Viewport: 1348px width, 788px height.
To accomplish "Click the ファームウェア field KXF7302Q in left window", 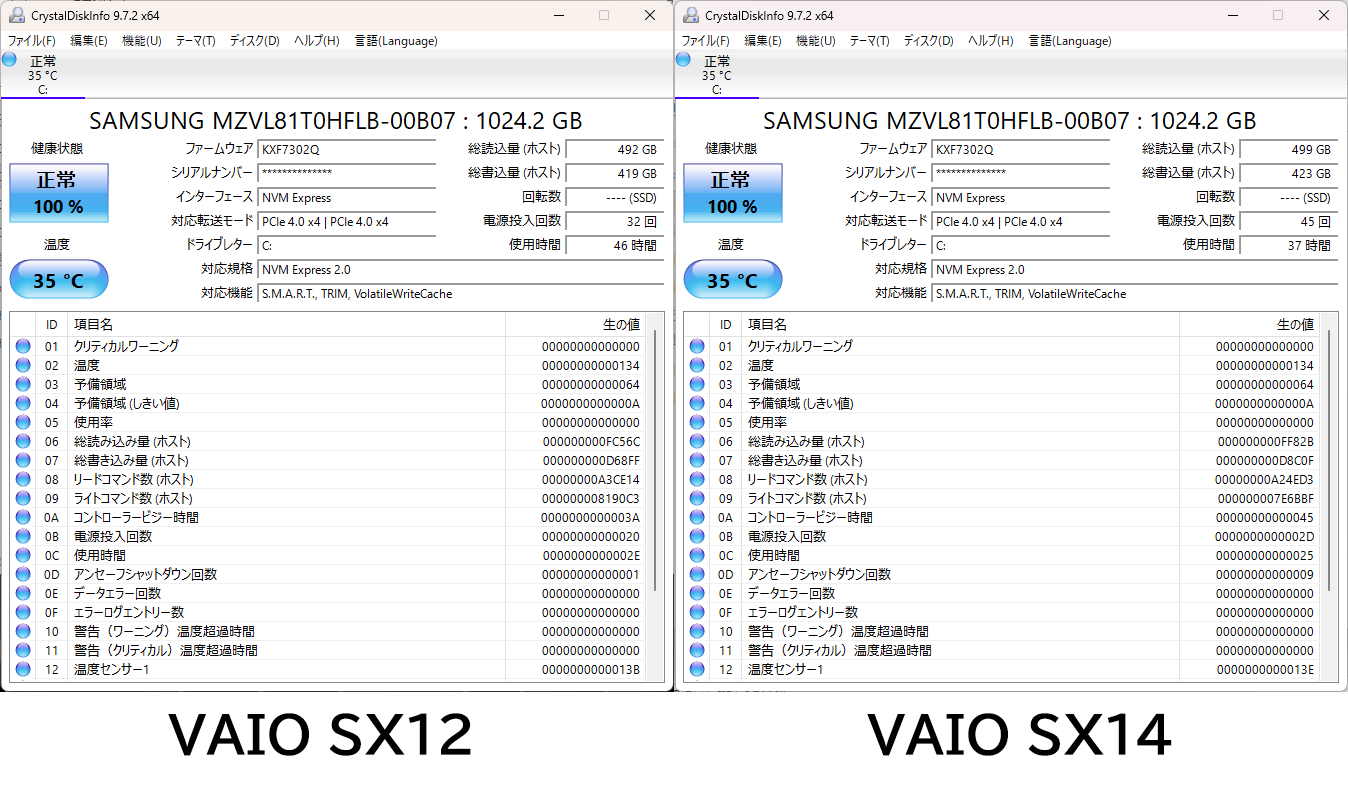I will (x=346, y=149).
